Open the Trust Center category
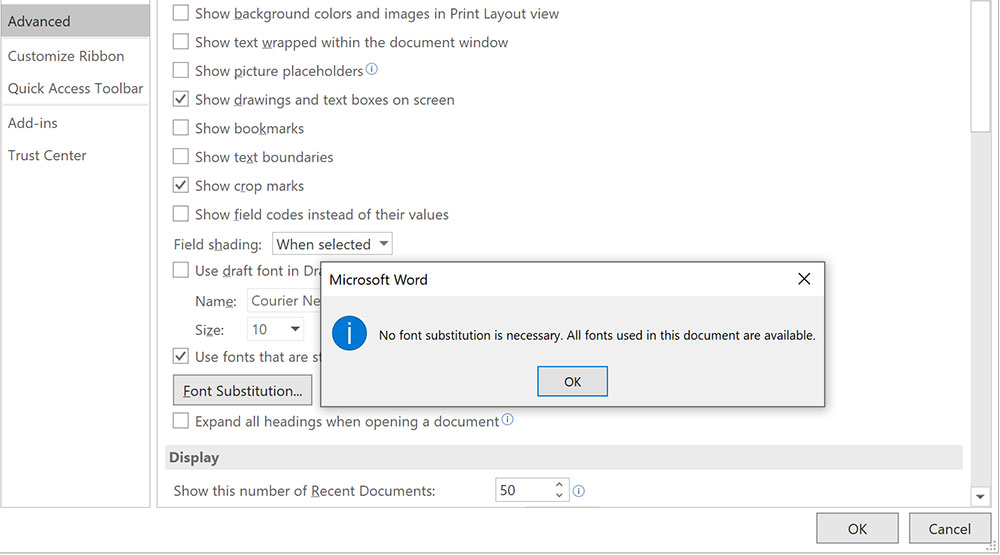This screenshot has height=555, width=1000. pos(47,155)
